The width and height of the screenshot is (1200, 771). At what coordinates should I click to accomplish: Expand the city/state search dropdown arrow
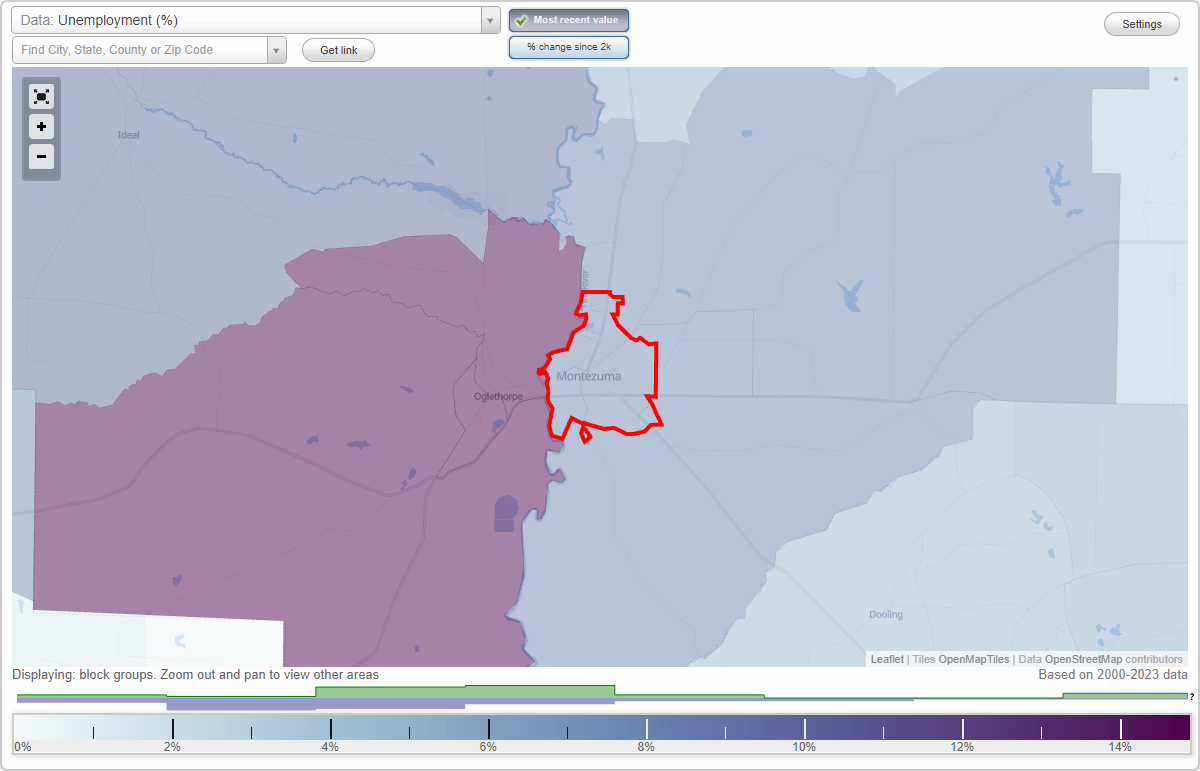[x=277, y=49]
